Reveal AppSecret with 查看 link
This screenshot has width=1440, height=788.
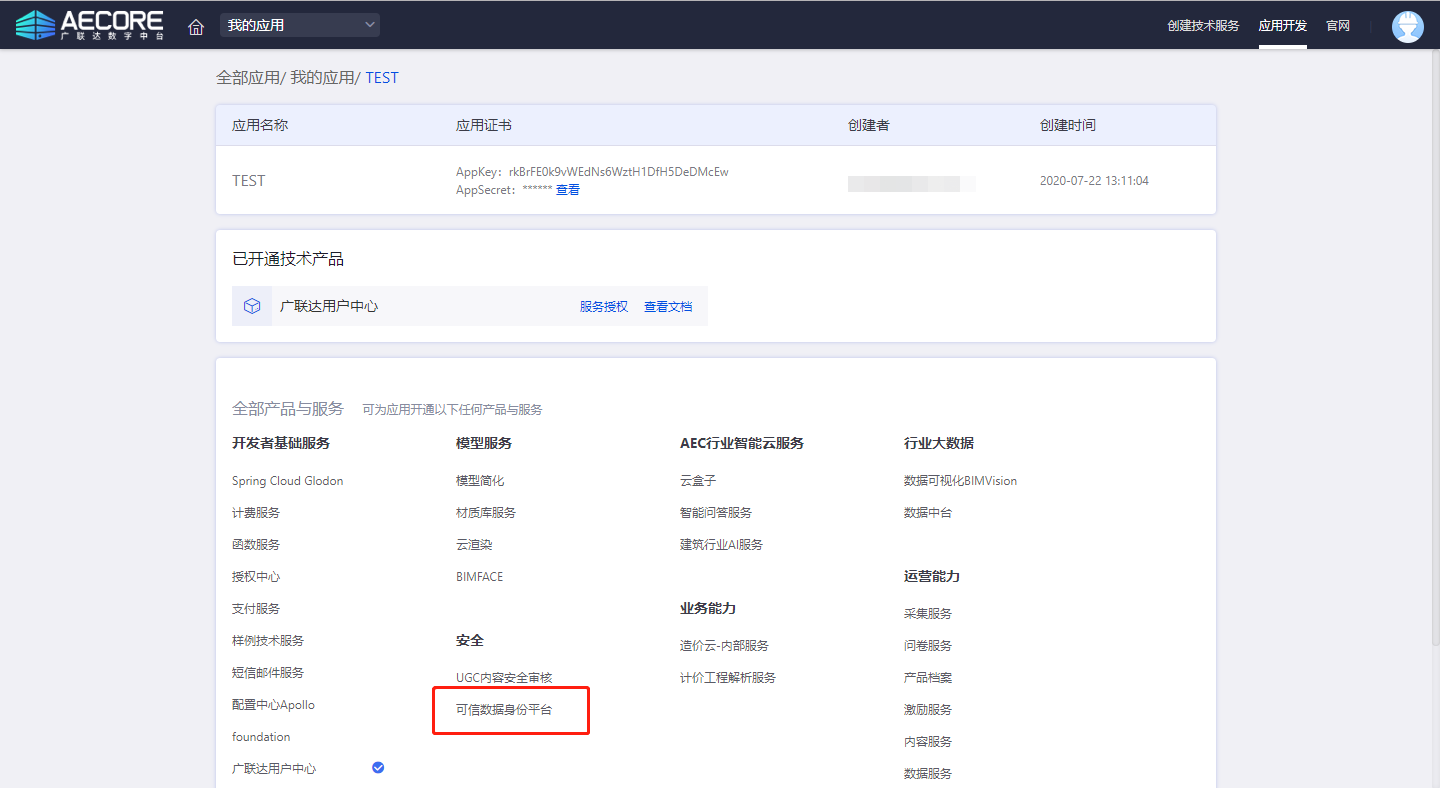pos(567,190)
